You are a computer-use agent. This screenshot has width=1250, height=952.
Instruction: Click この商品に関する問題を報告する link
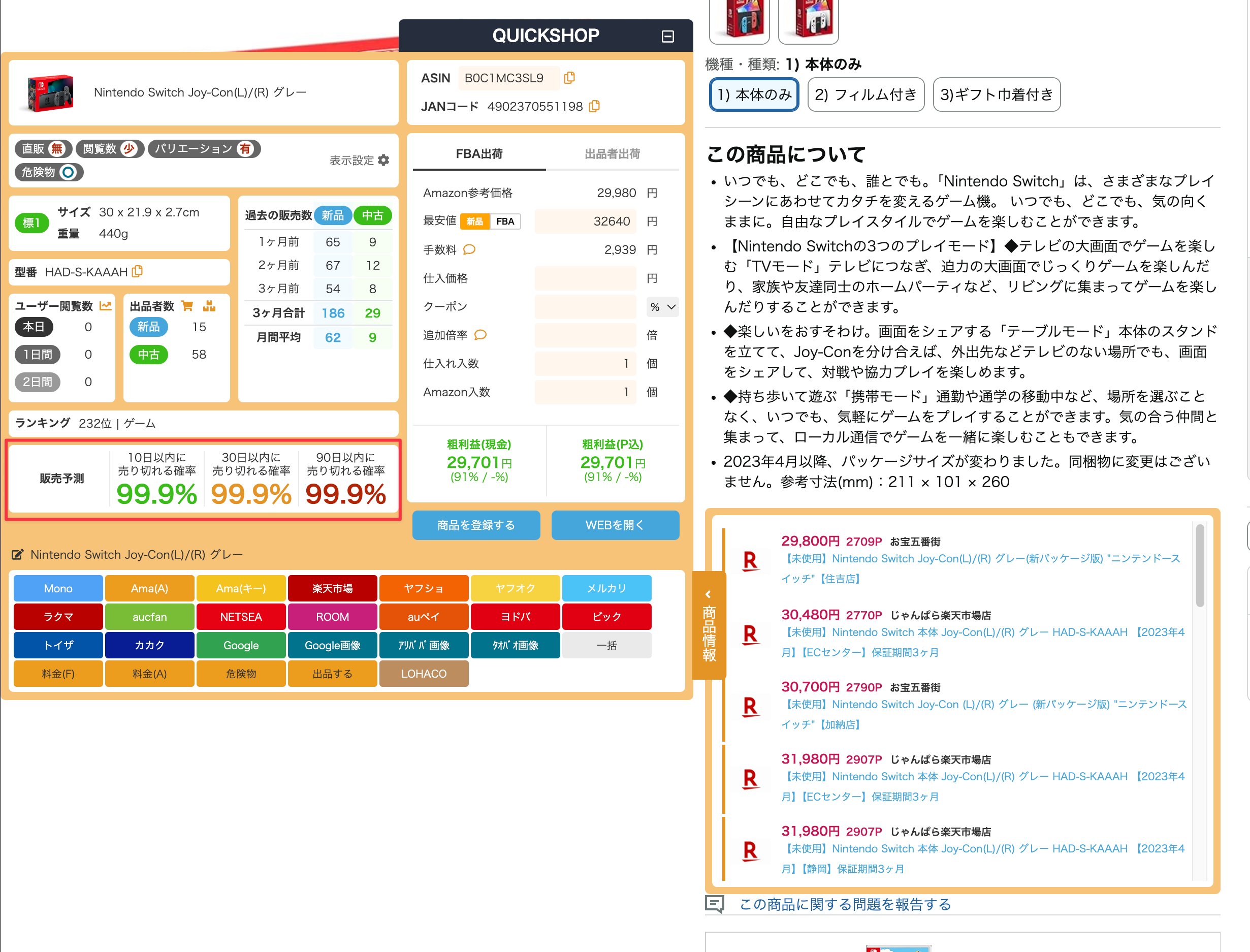pos(845,904)
